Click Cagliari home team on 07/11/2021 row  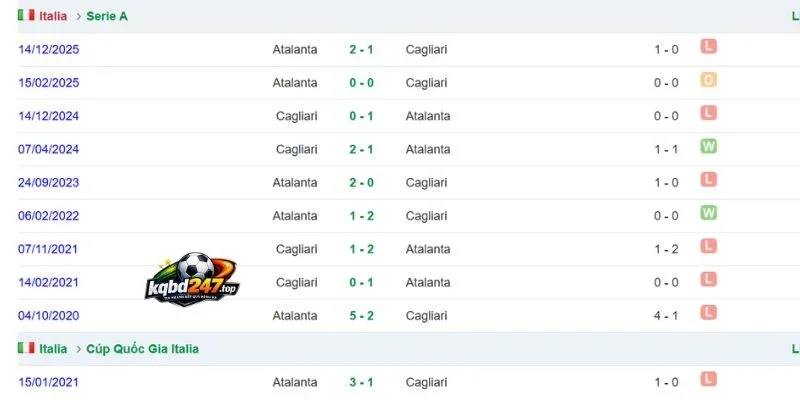[296, 249]
